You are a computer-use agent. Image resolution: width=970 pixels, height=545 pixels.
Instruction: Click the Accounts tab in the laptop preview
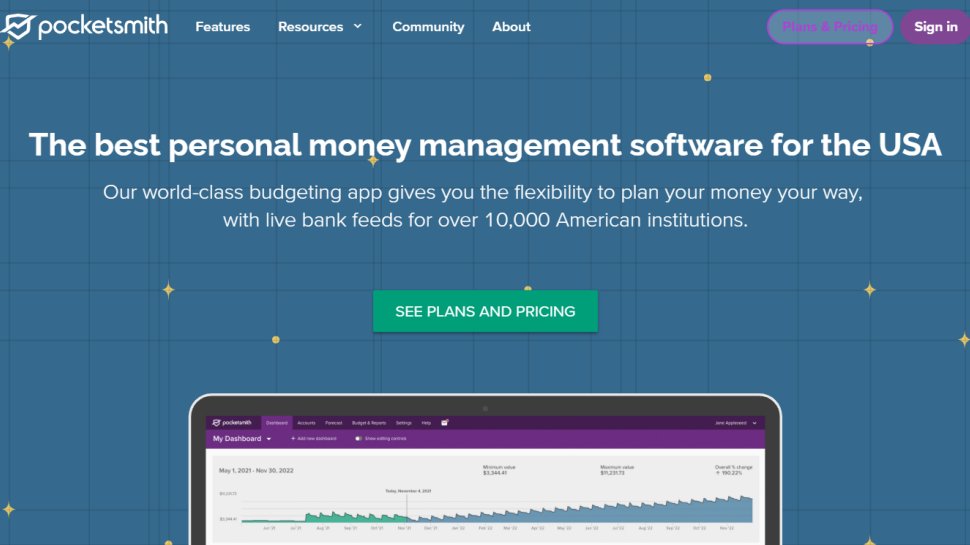click(x=306, y=423)
